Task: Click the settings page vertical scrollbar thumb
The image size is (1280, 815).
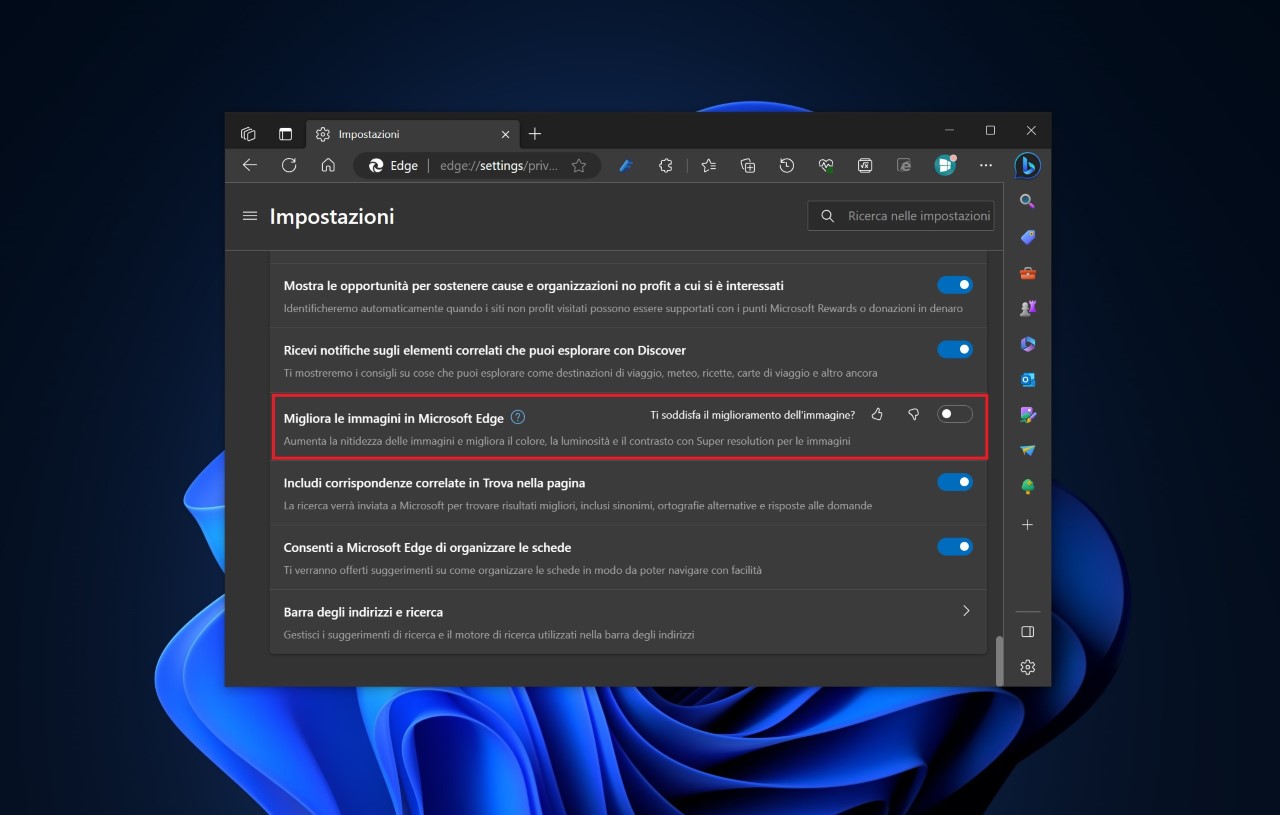Action: [x=999, y=661]
